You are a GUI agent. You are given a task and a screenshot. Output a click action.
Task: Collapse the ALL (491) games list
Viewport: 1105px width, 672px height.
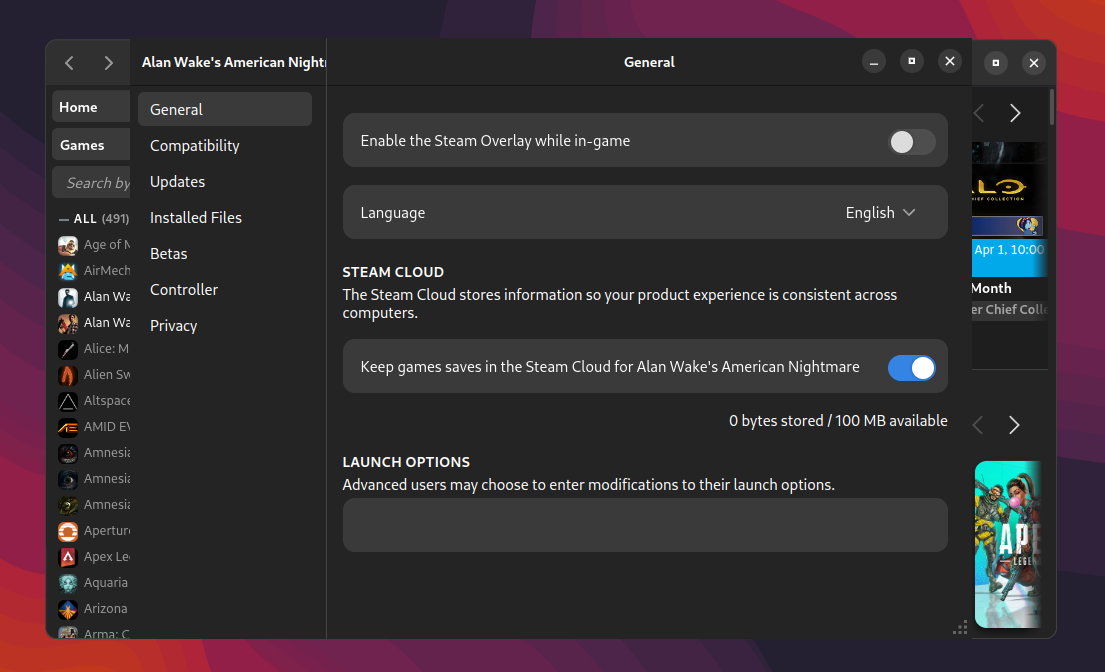point(63,219)
